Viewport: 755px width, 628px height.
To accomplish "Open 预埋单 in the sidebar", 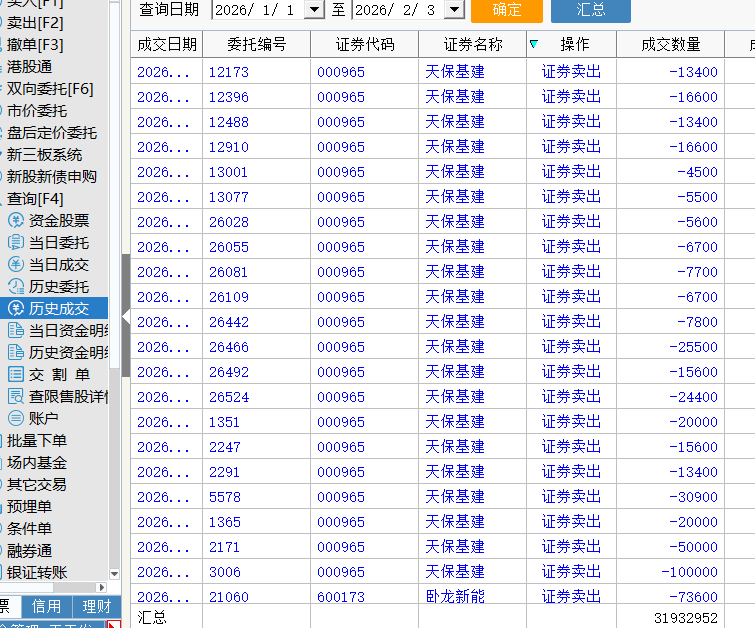I will click(x=29, y=506).
